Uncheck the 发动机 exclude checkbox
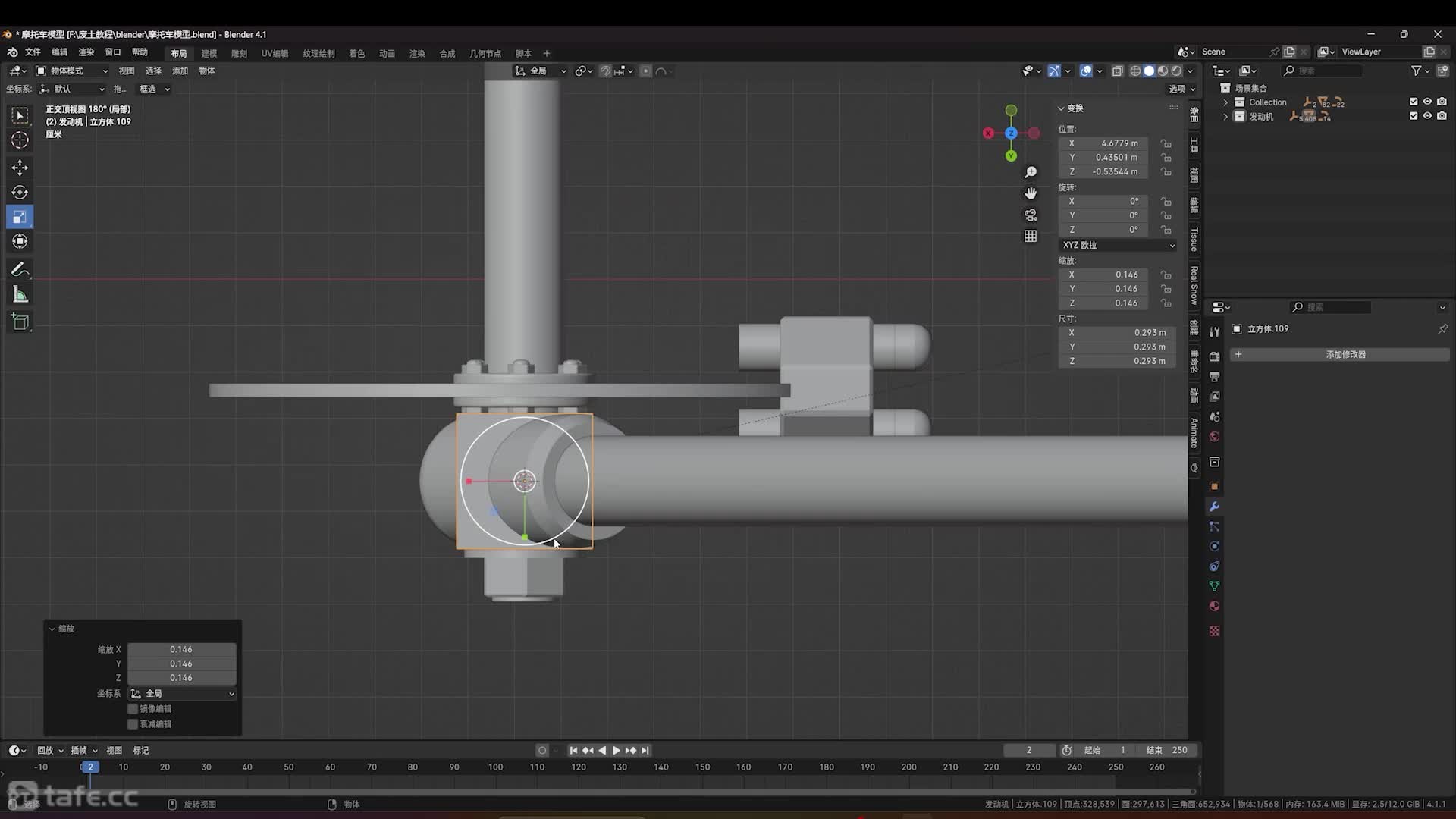The height and width of the screenshot is (819, 1456). 1414,116
